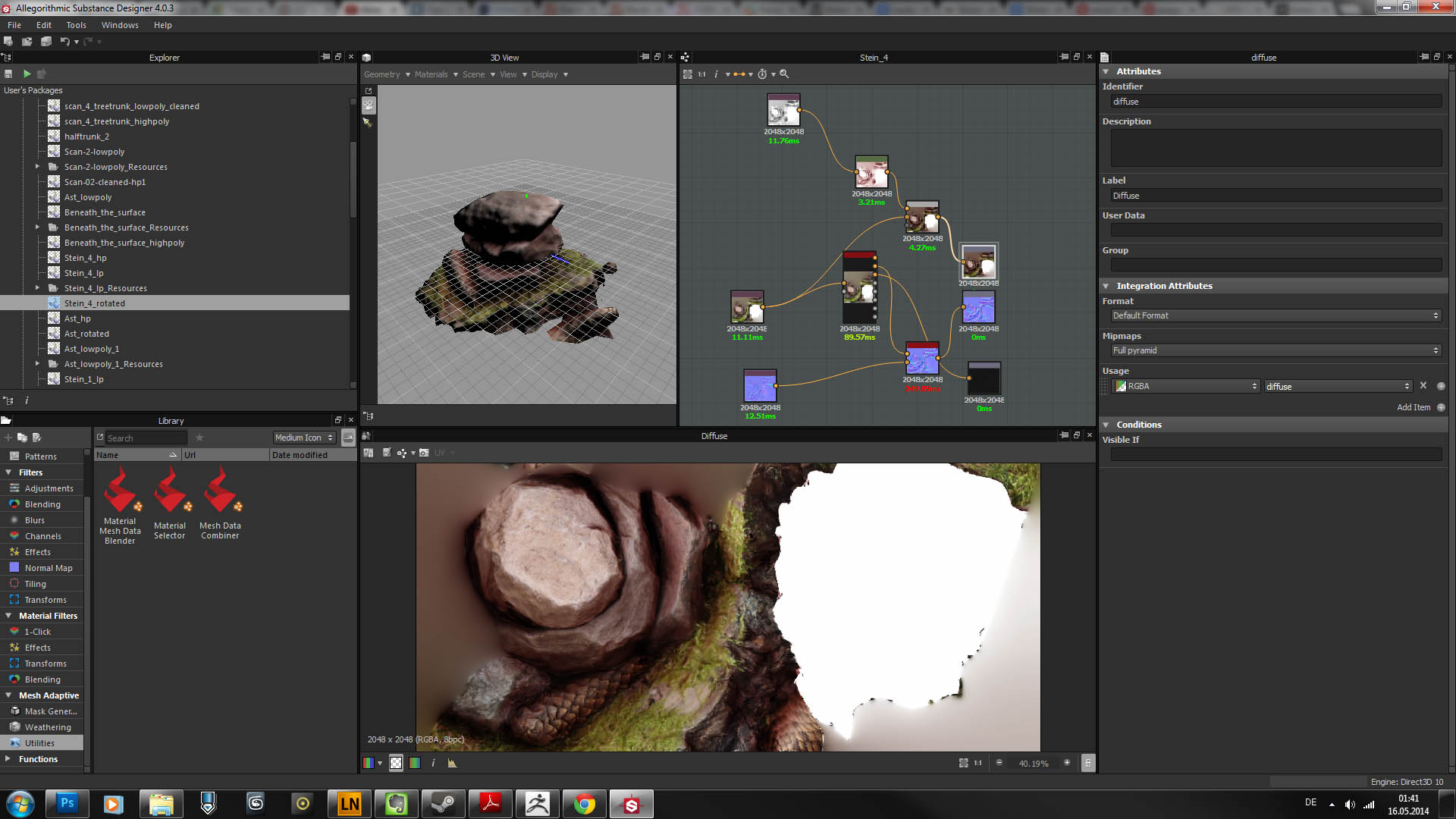
Task: Open the graph timing clock icon
Action: [762, 74]
